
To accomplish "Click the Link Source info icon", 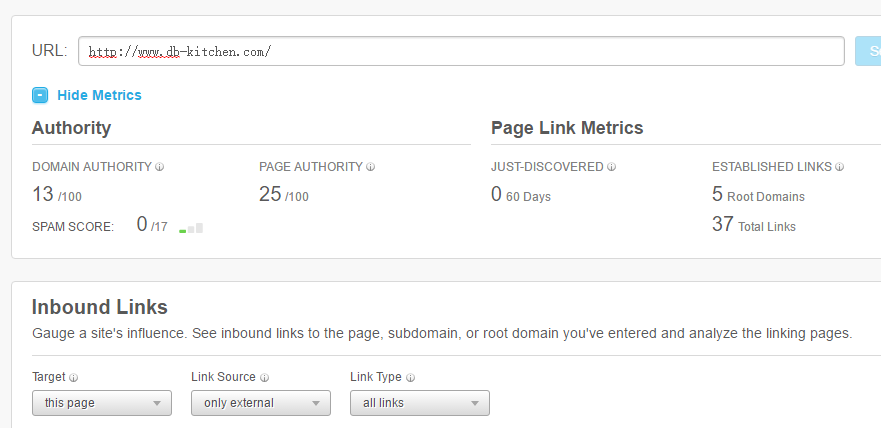I will 265,378.
